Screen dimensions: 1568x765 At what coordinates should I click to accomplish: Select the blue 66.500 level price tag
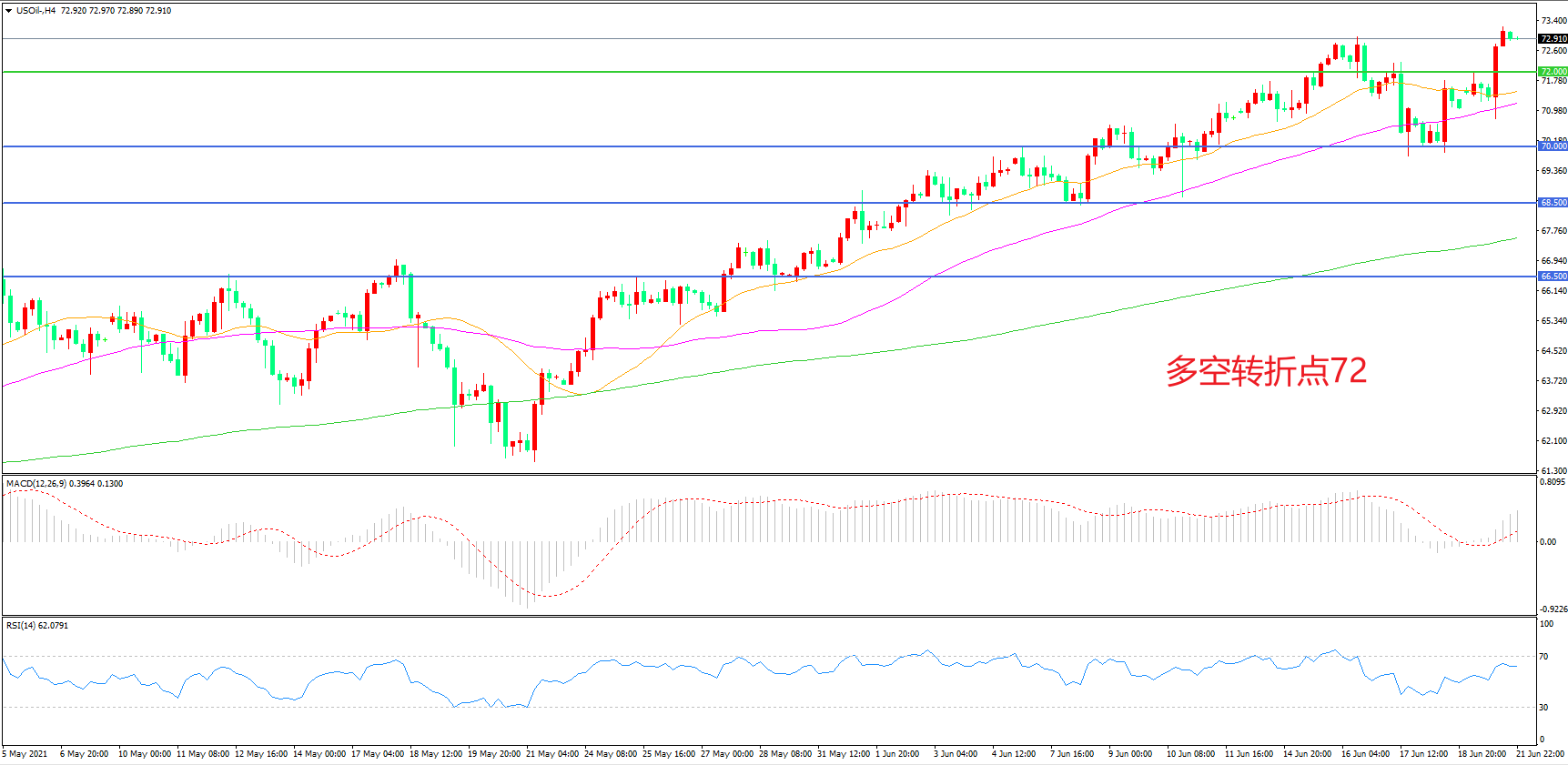coord(1553,277)
